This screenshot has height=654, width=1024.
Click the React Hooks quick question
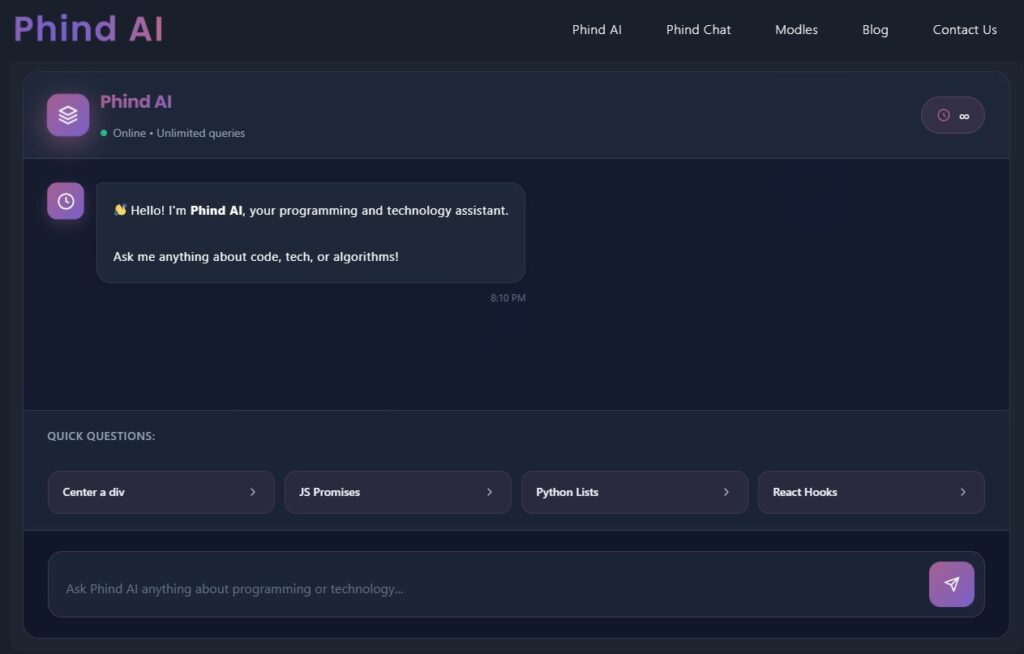pyautogui.click(x=871, y=492)
